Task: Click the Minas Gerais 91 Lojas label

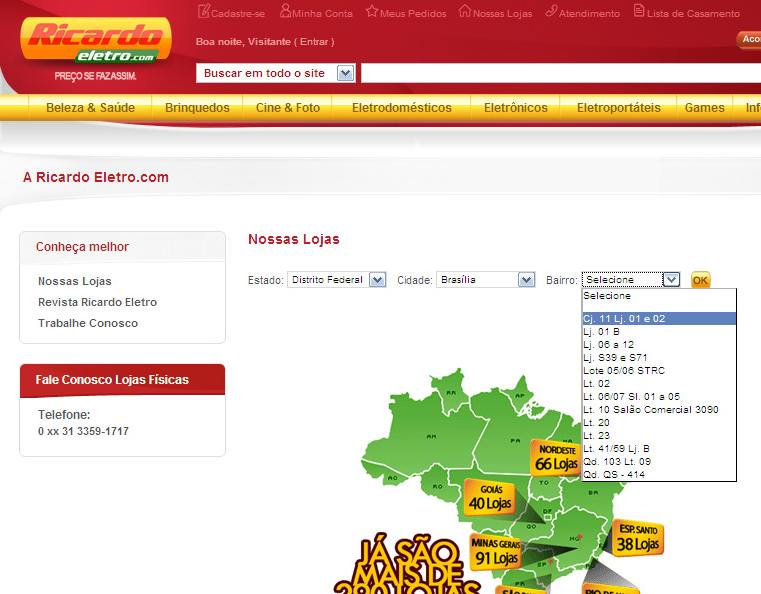Action: click(x=496, y=552)
